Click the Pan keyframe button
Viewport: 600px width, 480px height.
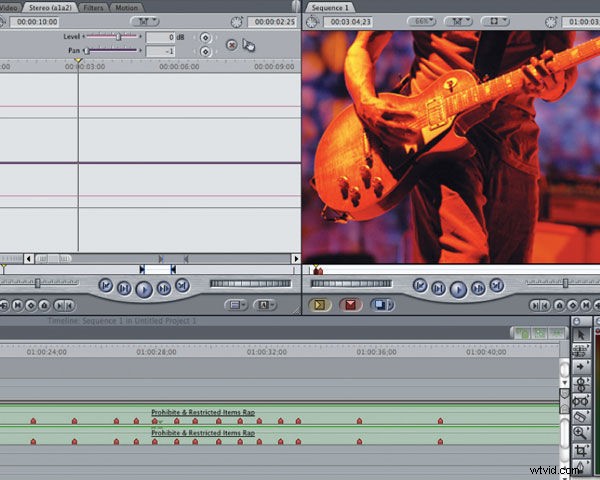(206, 51)
